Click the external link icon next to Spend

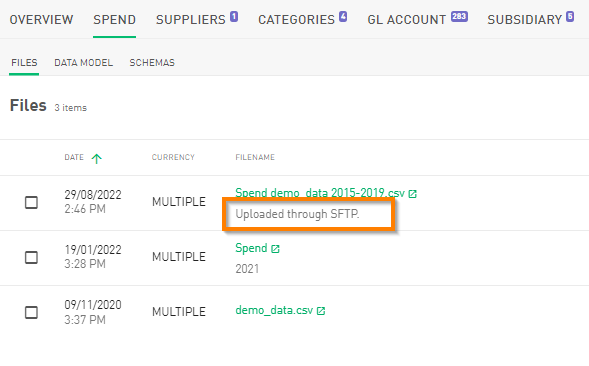tap(275, 249)
